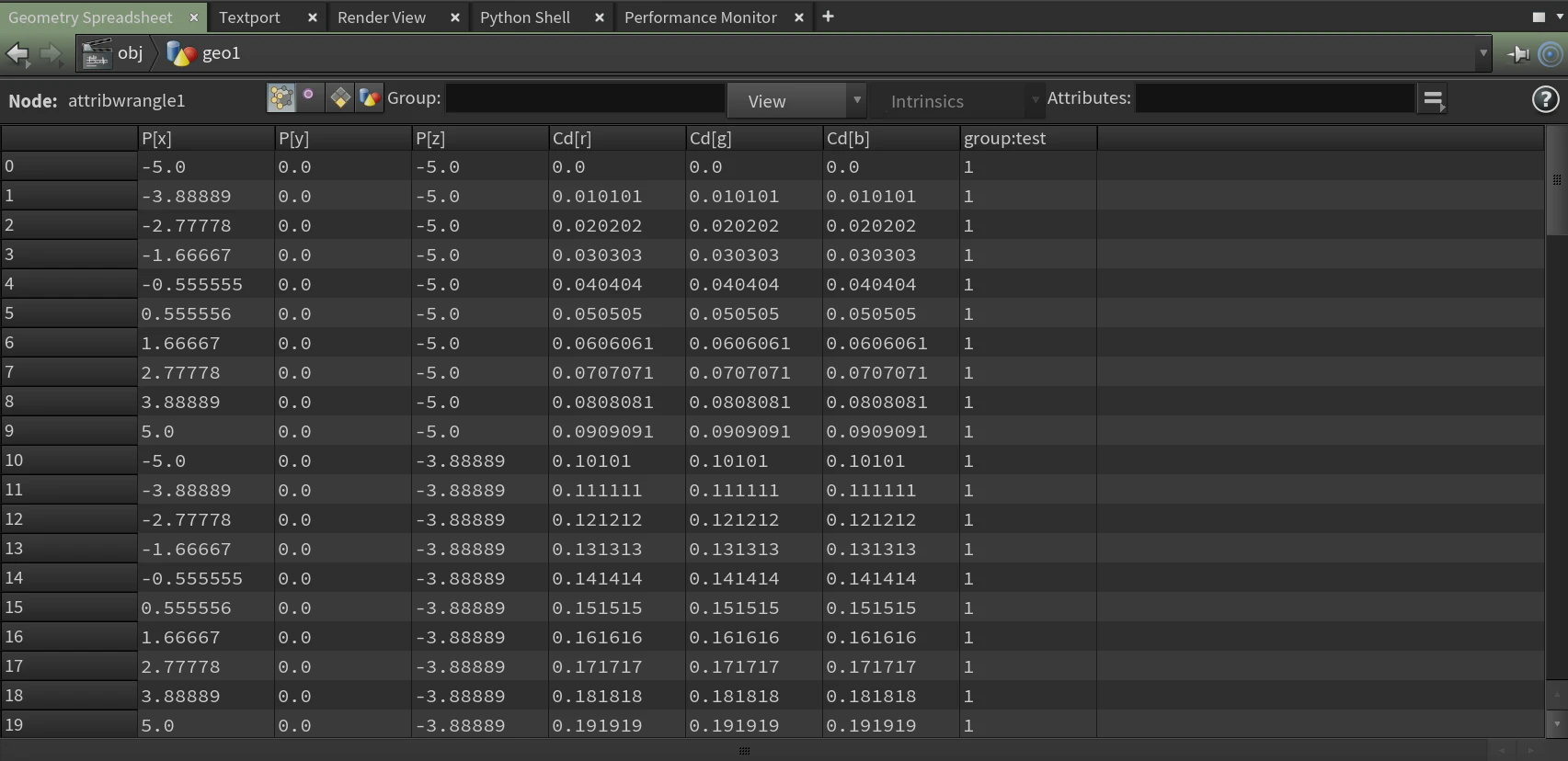
Task: Open the View dropdown
Action: [x=796, y=100]
